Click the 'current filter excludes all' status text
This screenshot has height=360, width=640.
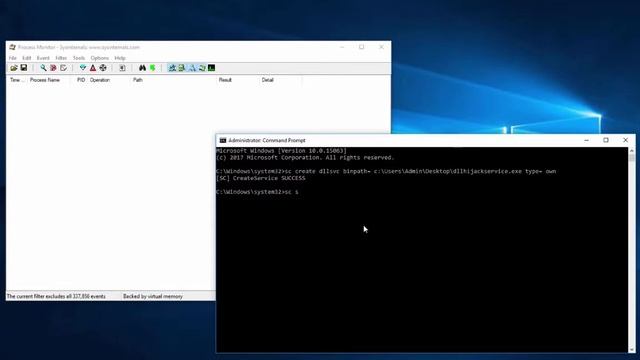click(56, 296)
